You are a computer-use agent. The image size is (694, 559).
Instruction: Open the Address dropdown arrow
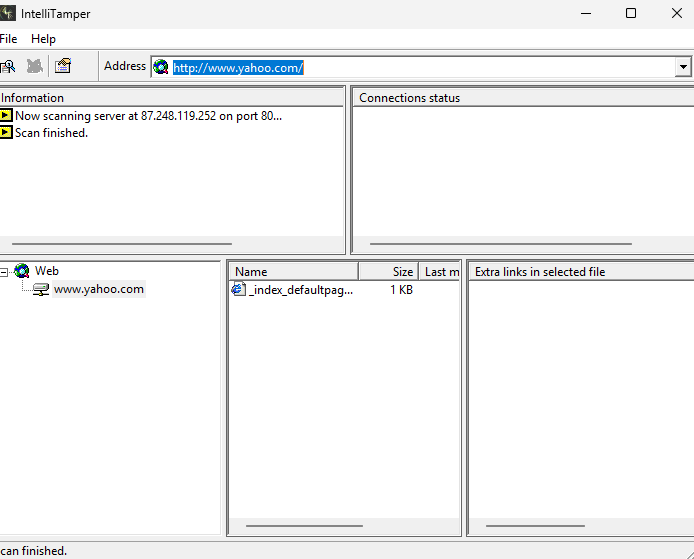683,67
